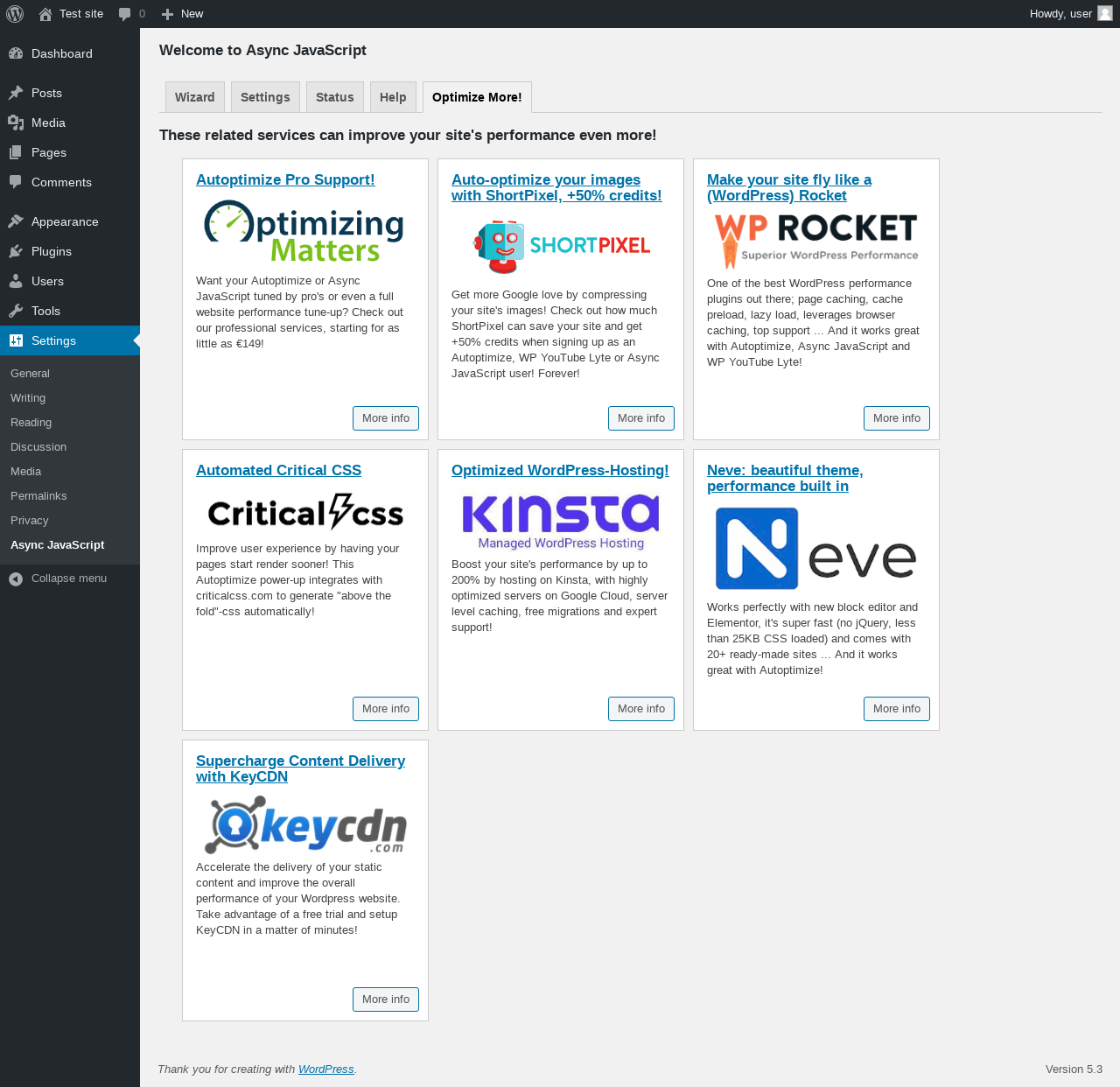Open the Settings tab of Async JavaScript
This screenshot has height=1087, width=1120.
[265, 97]
